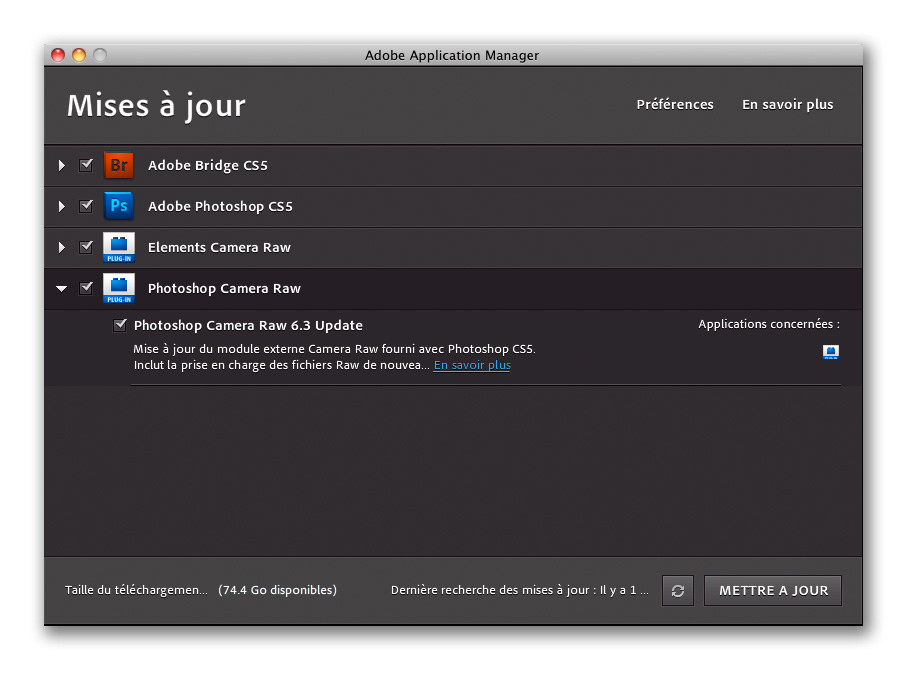This screenshot has width=907, height=679.
Task: Follow the blue En savoir plus link
Action: pos(472,365)
